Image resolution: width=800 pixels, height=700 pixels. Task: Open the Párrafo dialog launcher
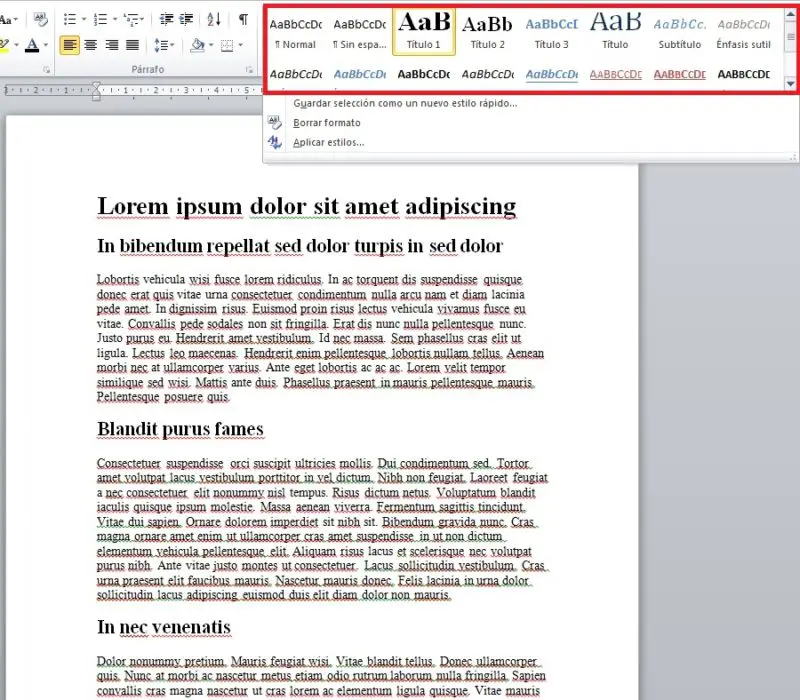point(249,69)
